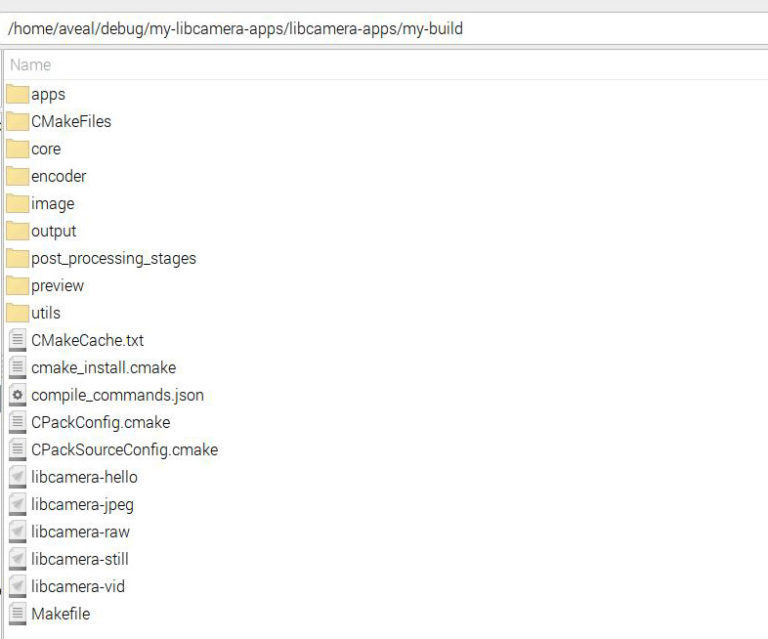Click the CMakeCache.txt file icon

pos(17,340)
